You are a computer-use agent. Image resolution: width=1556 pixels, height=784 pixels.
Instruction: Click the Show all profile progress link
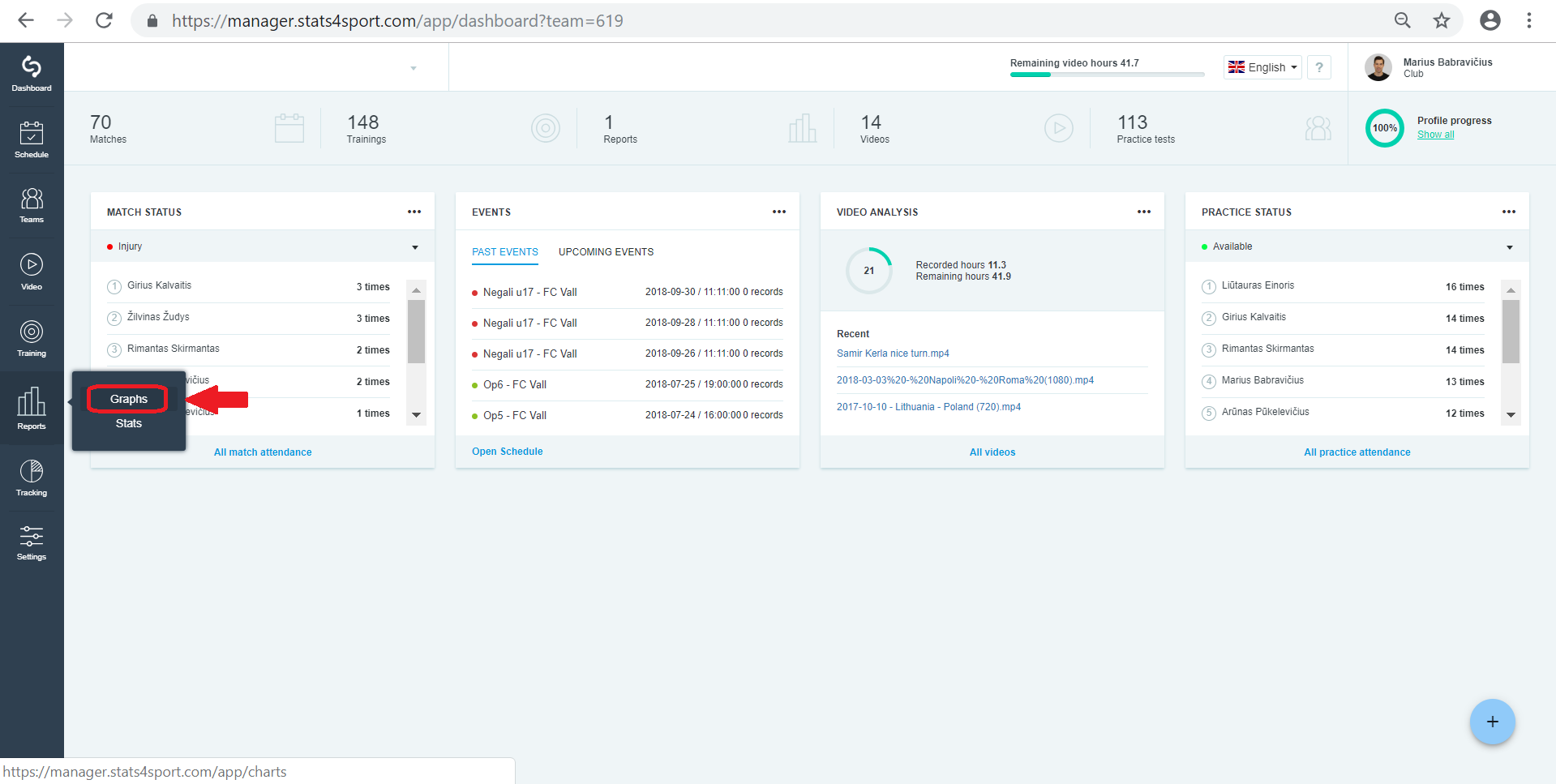click(1435, 135)
